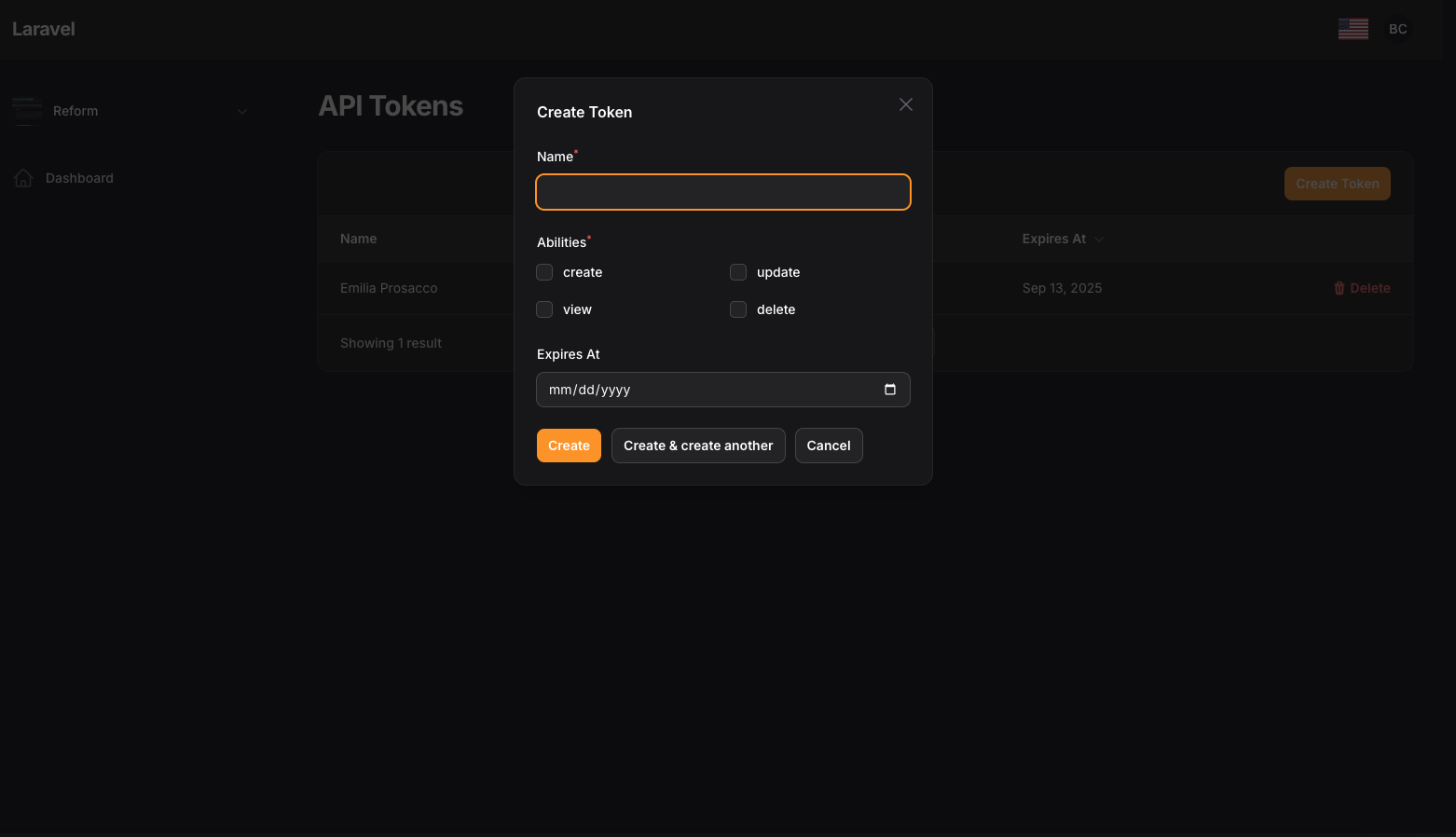The image size is (1456, 837).
Task: Click the API Tokens page heading
Action: [391, 105]
